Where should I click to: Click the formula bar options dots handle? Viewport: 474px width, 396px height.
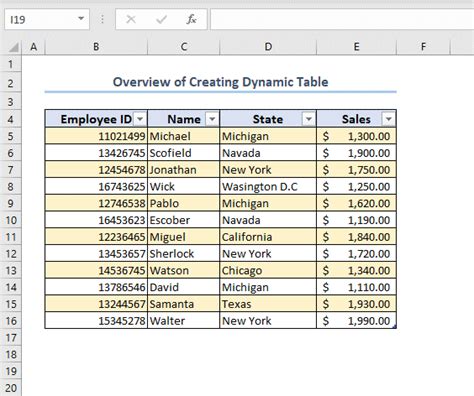[102, 19]
